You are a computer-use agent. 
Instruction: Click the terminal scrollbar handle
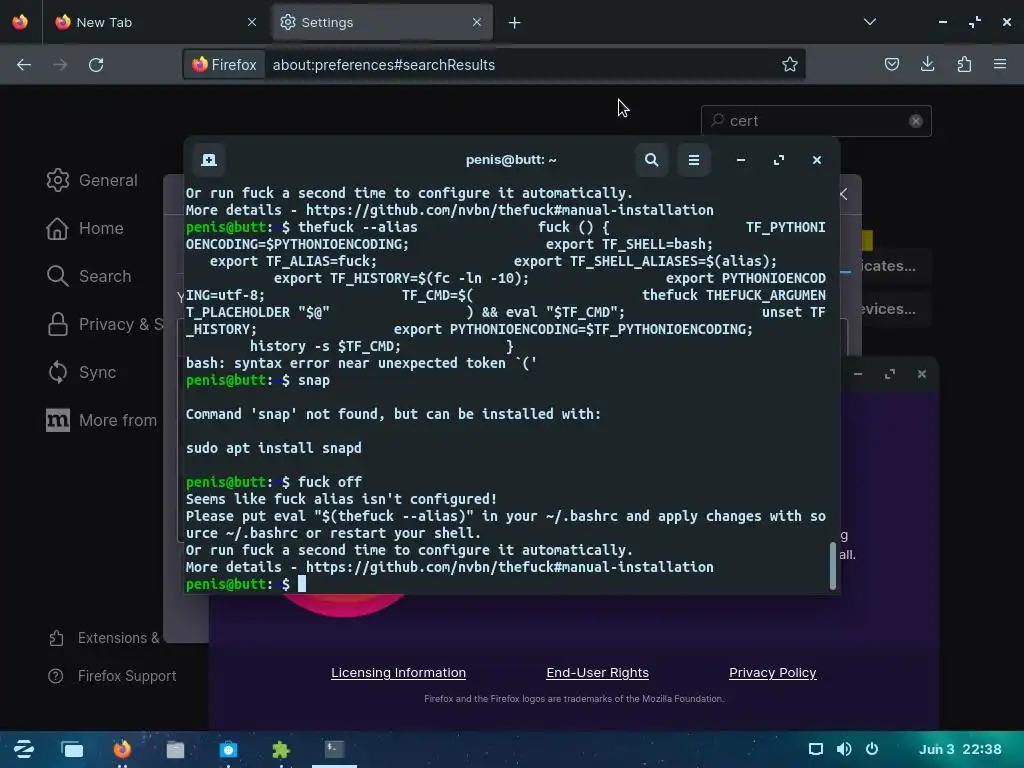click(833, 566)
